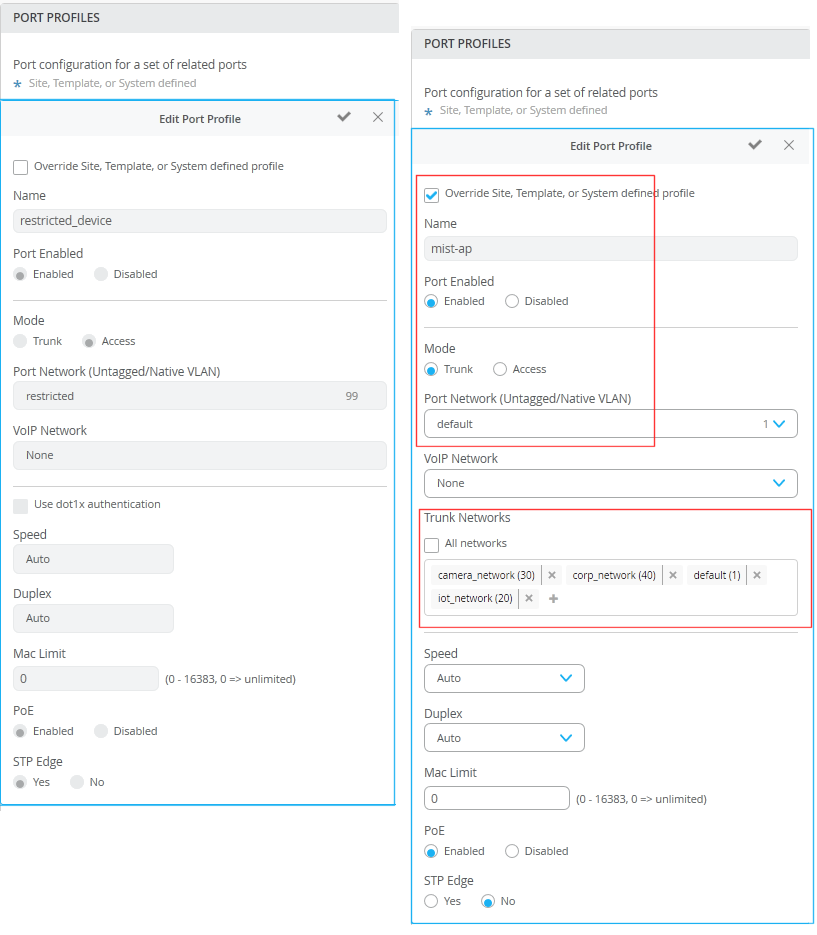The height and width of the screenshot is (935, 817).
Task: Remove camera_network (30) from trunk networks
Action: (552, 575)
